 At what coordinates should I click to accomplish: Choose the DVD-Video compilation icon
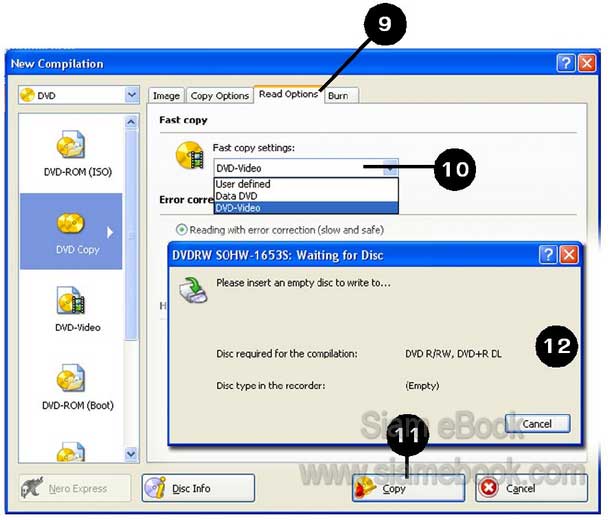71,300
